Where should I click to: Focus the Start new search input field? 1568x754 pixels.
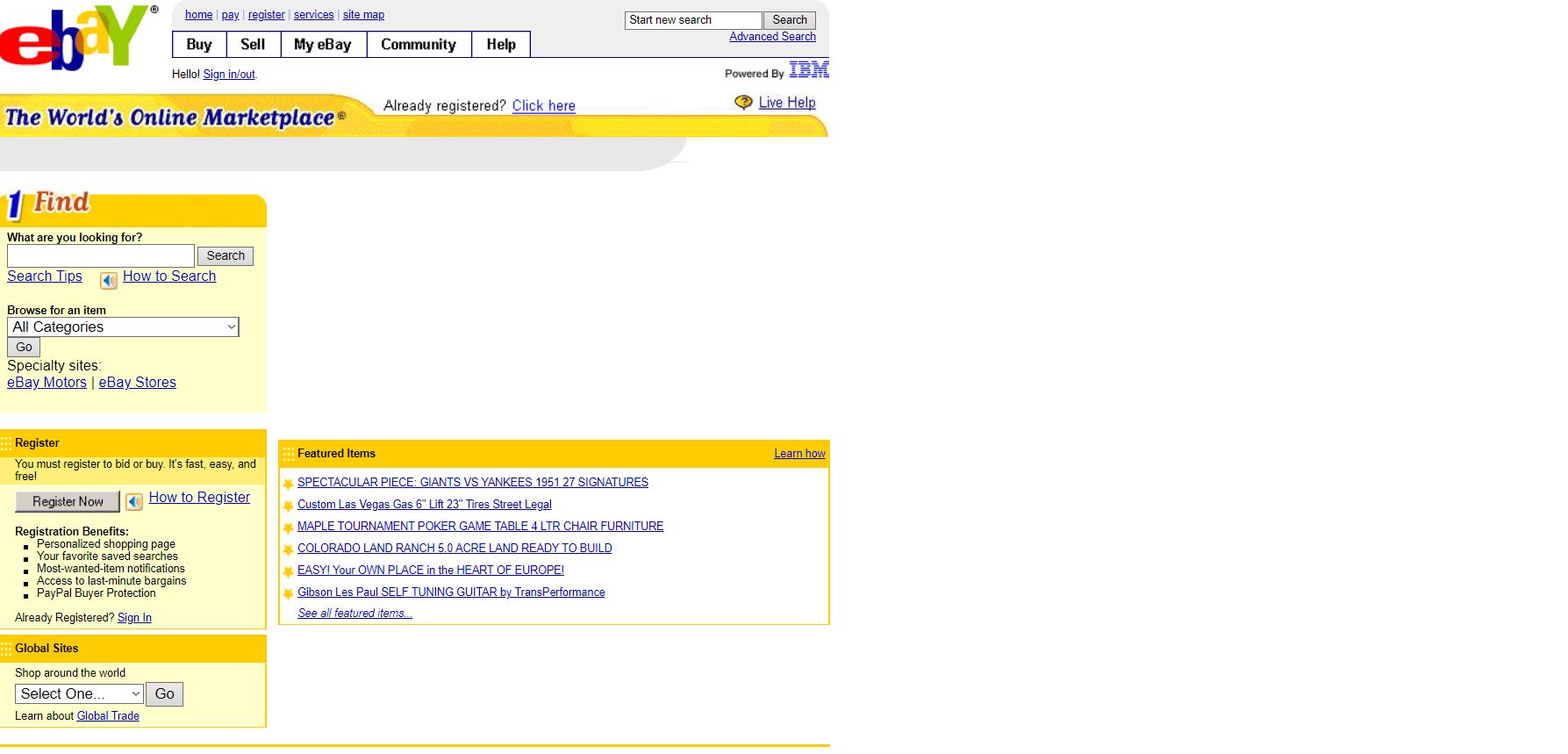[693, 20]
